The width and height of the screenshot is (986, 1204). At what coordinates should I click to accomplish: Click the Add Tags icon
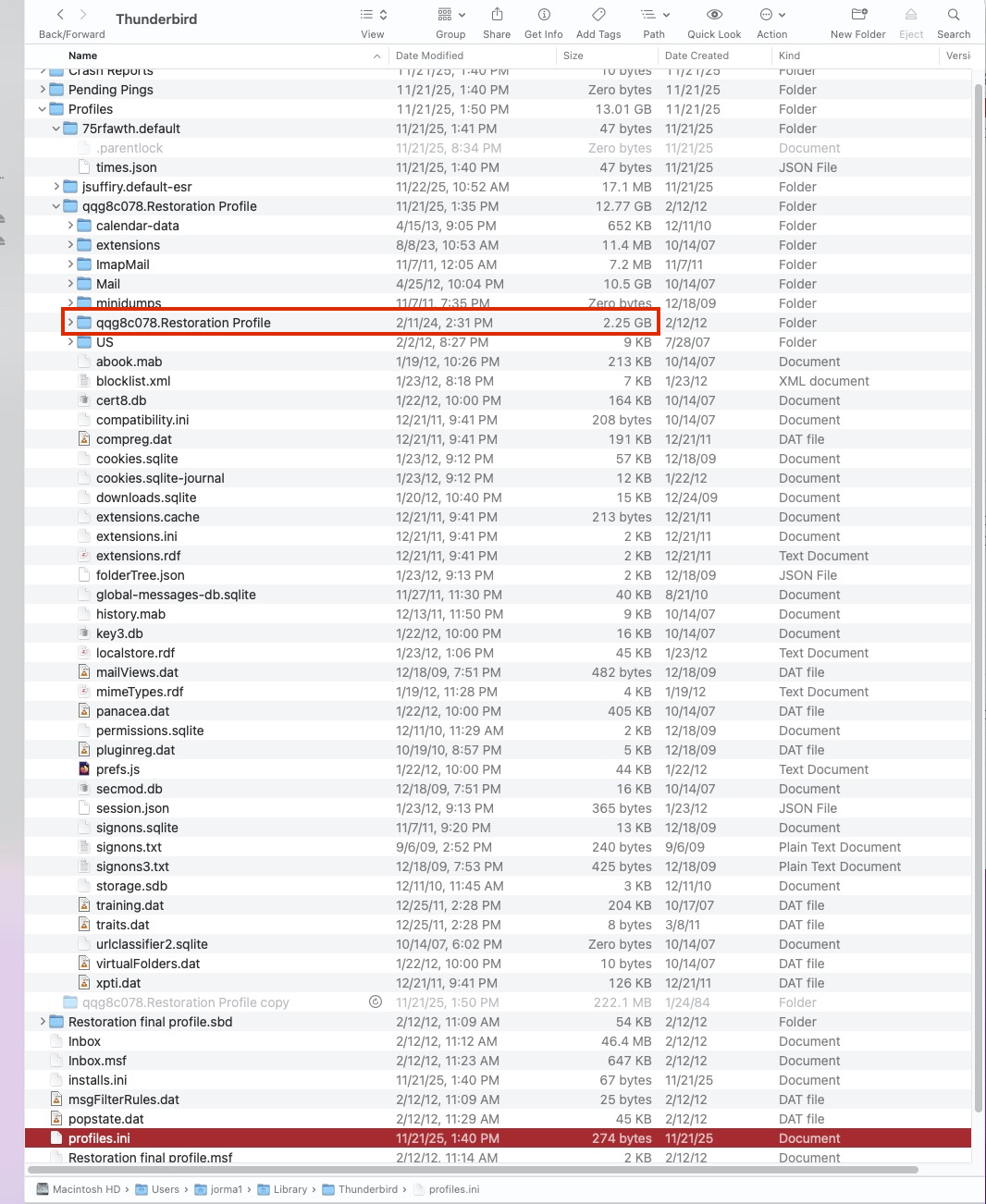(598, 15)
